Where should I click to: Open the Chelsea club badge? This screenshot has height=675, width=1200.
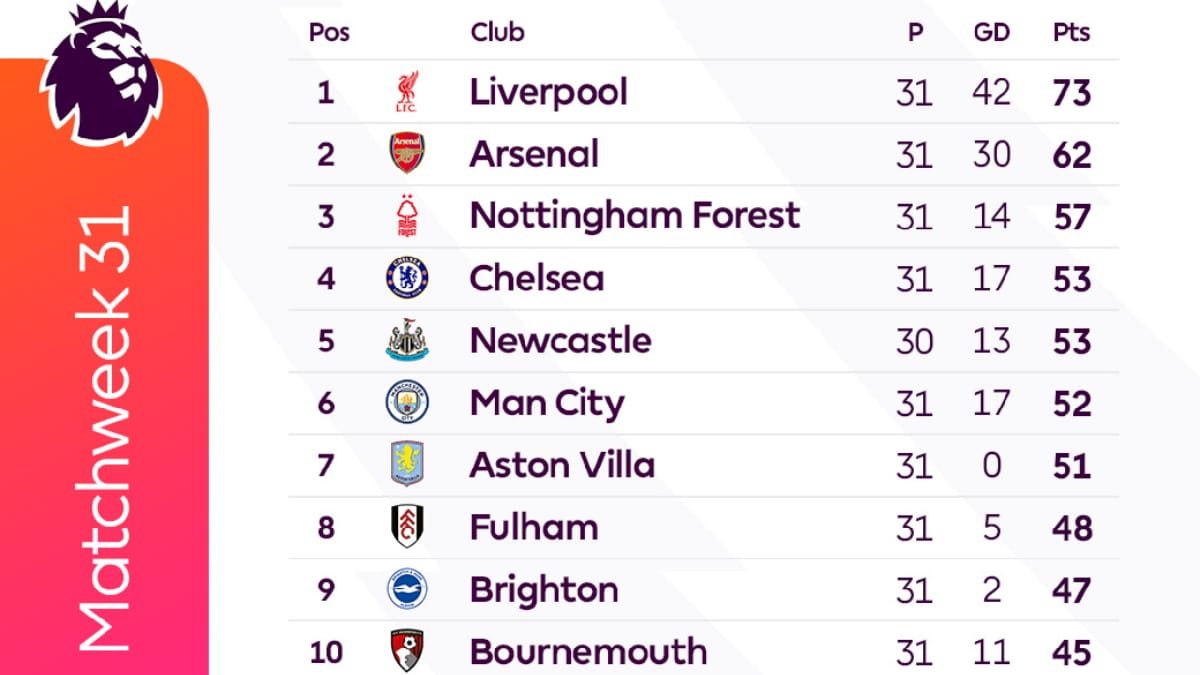407,278
